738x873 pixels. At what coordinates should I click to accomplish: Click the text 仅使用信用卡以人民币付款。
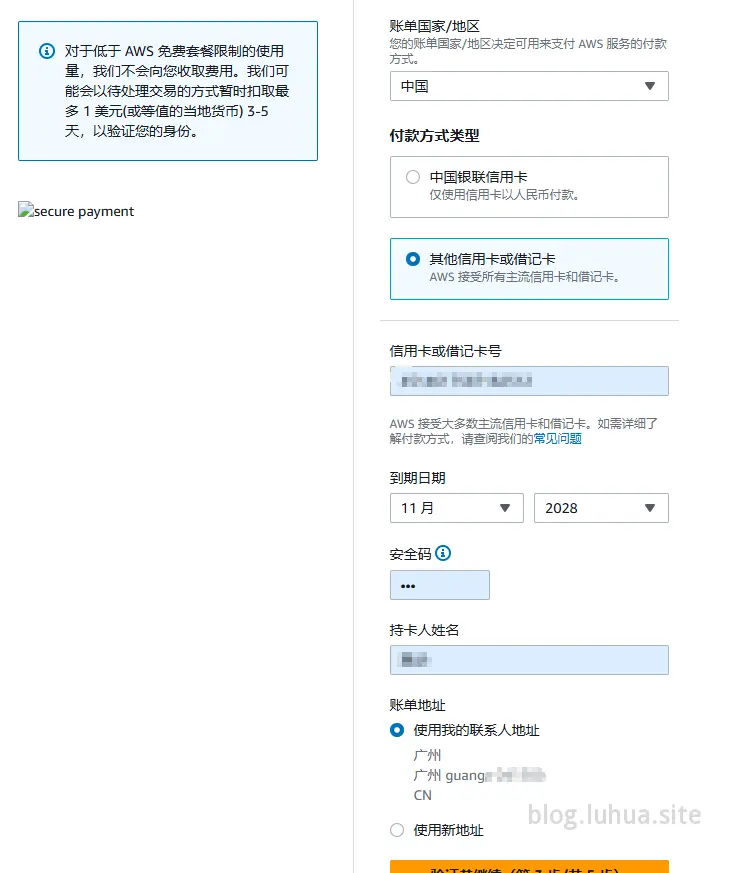[x=504, y=195]
